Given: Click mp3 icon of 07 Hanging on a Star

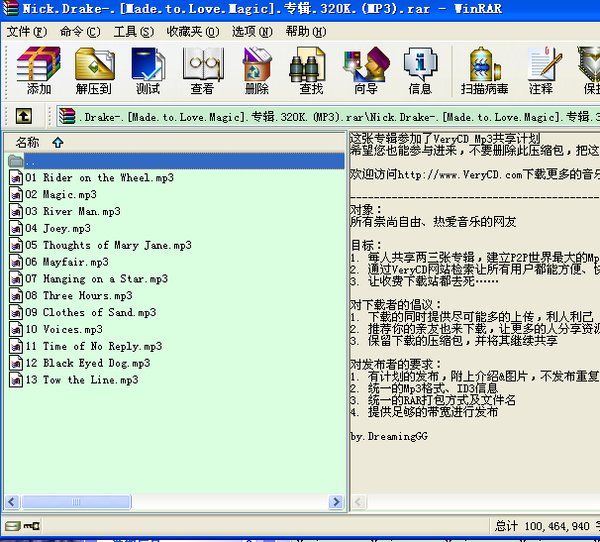Looking at the screenshot, I should [x=16, y=279].
